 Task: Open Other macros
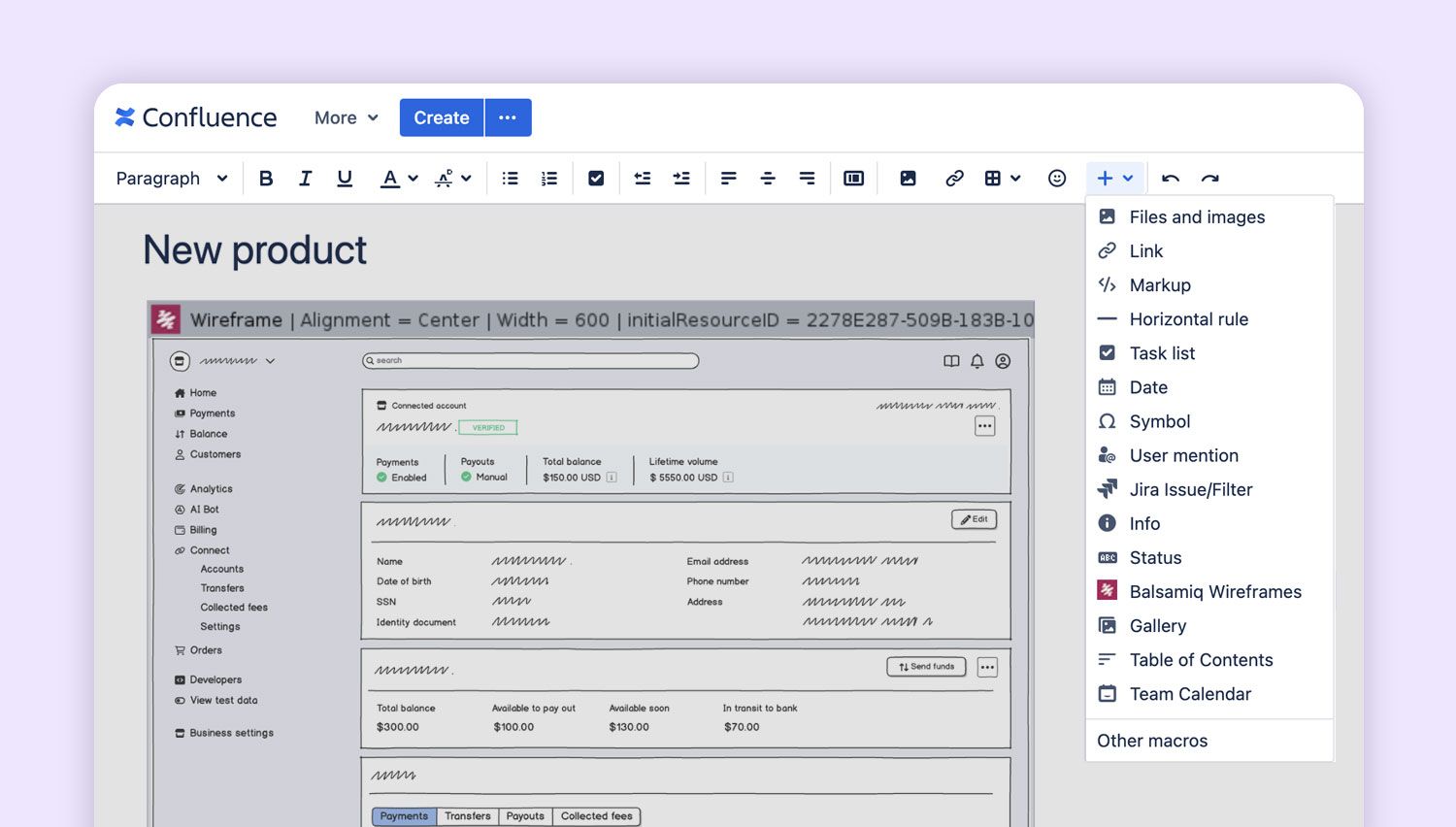1209,741
